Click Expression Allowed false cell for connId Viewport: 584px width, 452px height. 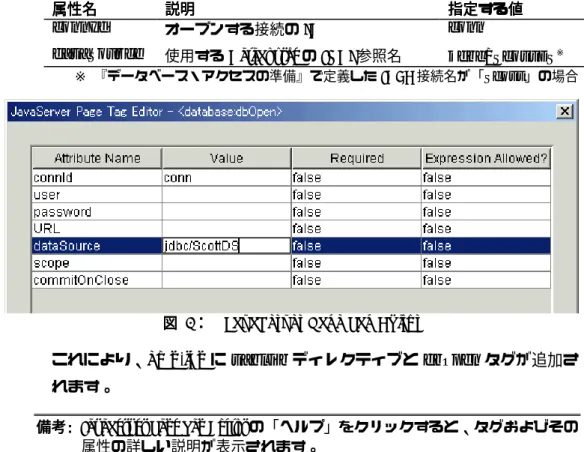pyautogui.click(x=486, y=178)
